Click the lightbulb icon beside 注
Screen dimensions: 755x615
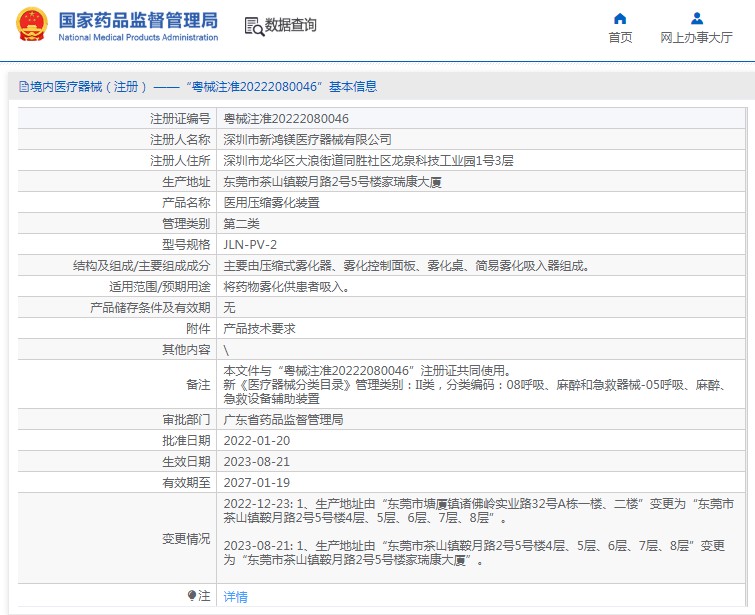192,595
